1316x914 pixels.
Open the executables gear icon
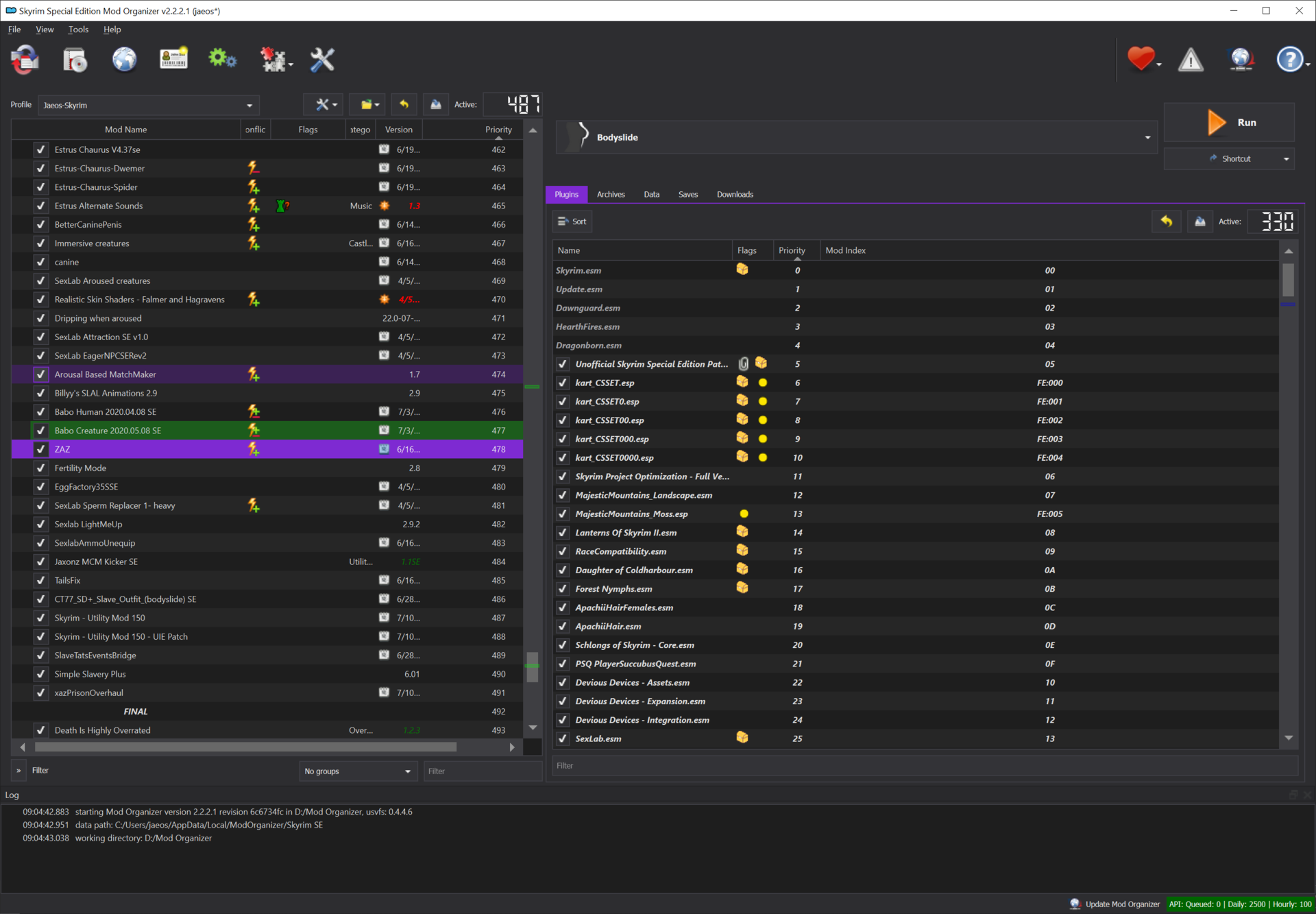click(222, 60)
